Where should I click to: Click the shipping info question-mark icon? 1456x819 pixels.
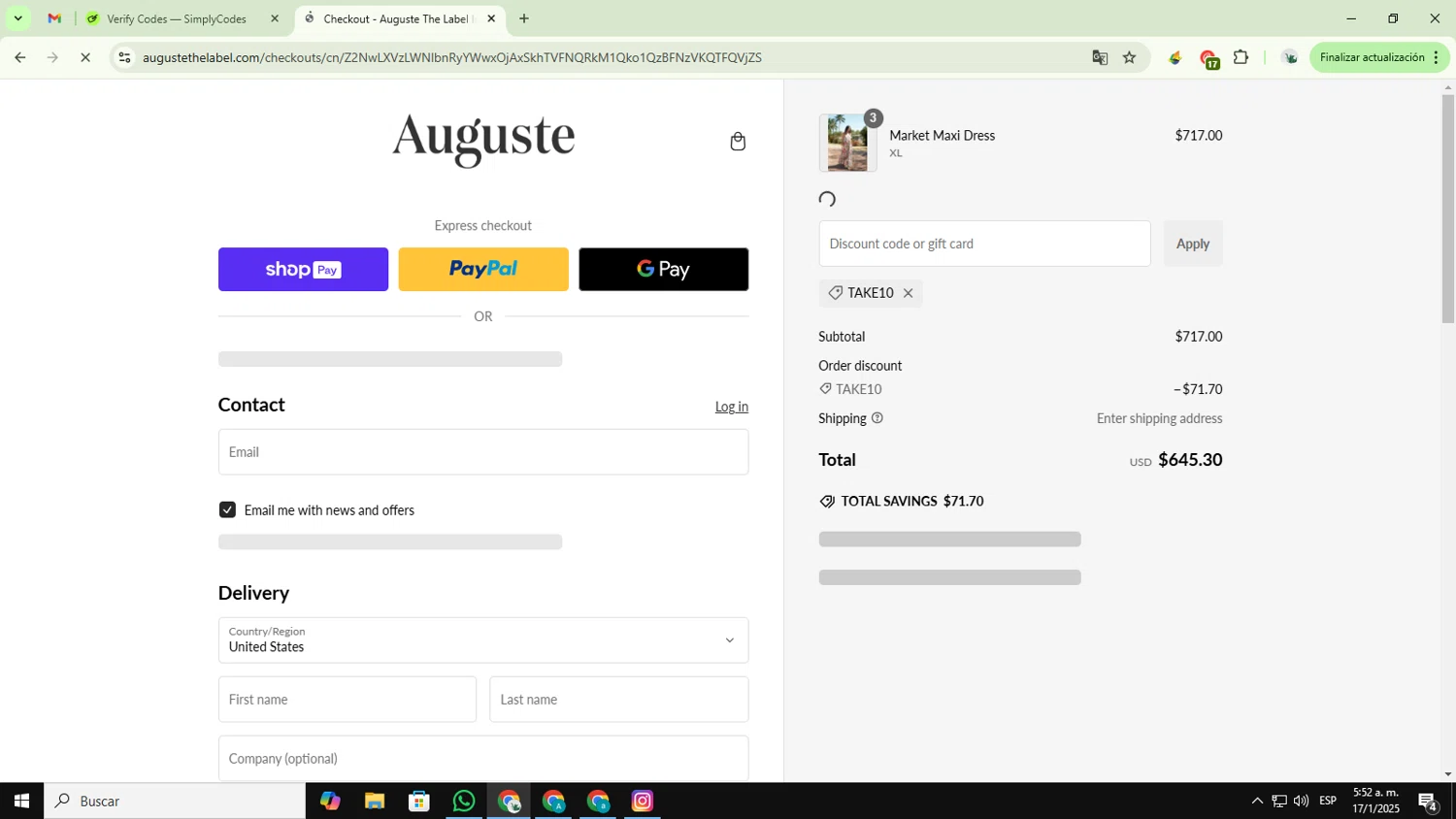(877, 418)
